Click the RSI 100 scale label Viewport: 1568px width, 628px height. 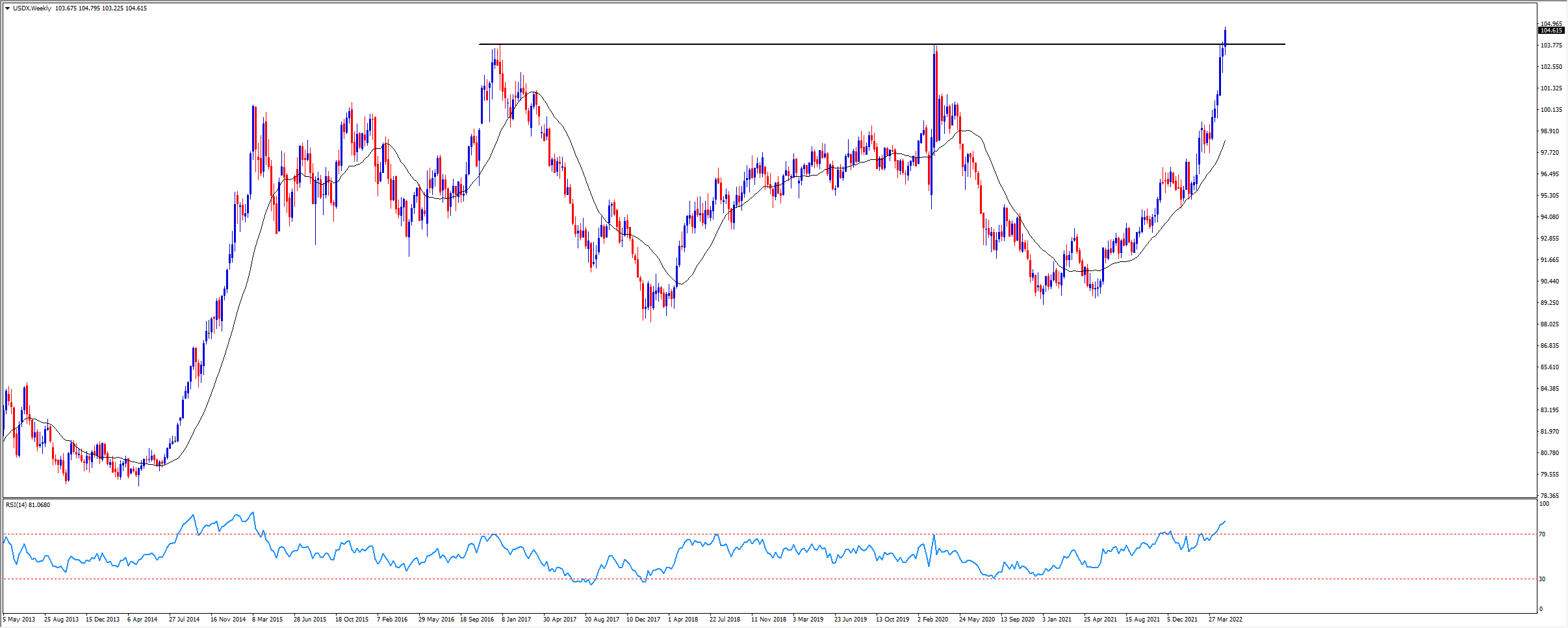coord(1544,504)
